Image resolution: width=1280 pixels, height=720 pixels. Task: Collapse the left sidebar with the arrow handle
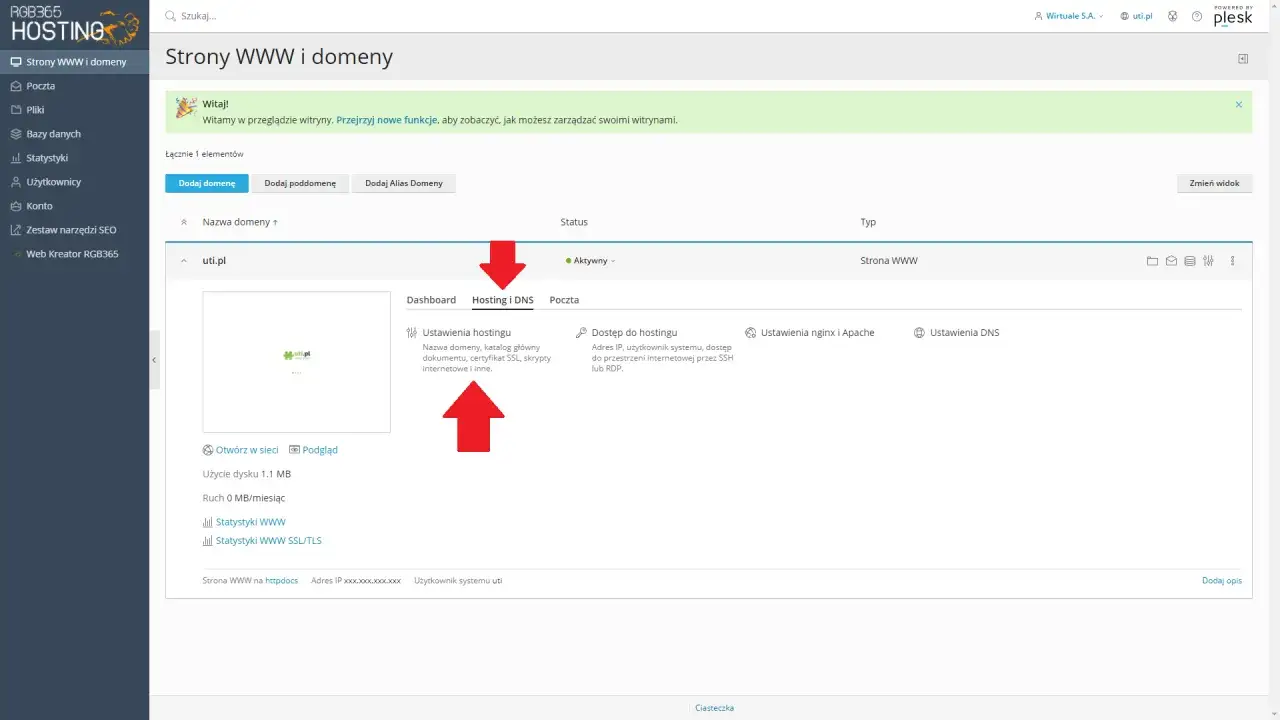pos(154,359)
